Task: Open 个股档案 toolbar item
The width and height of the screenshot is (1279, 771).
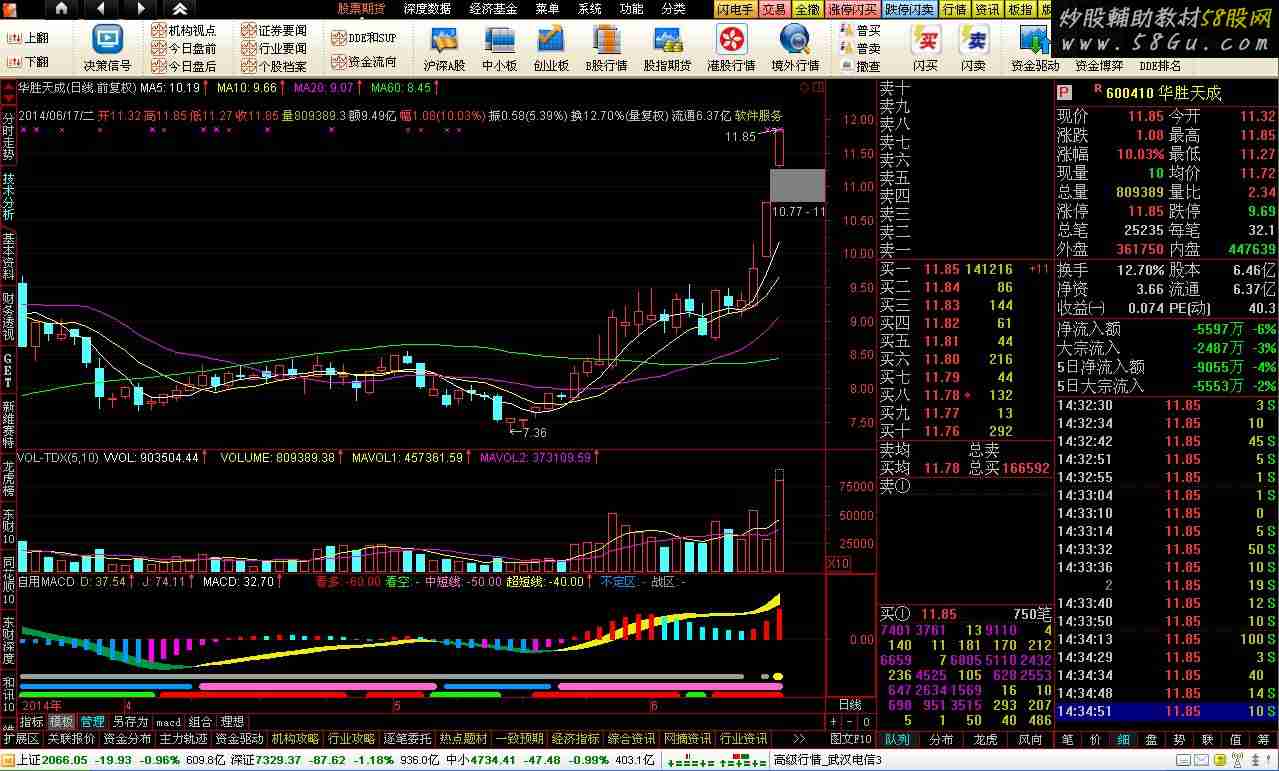Action: pos(275,66)
